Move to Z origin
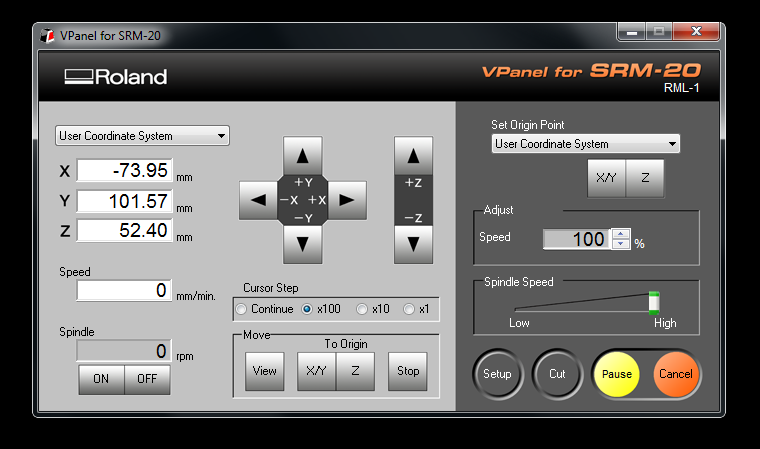The height and width of the screenshot is (449, 760). click(x=355, y=371)
